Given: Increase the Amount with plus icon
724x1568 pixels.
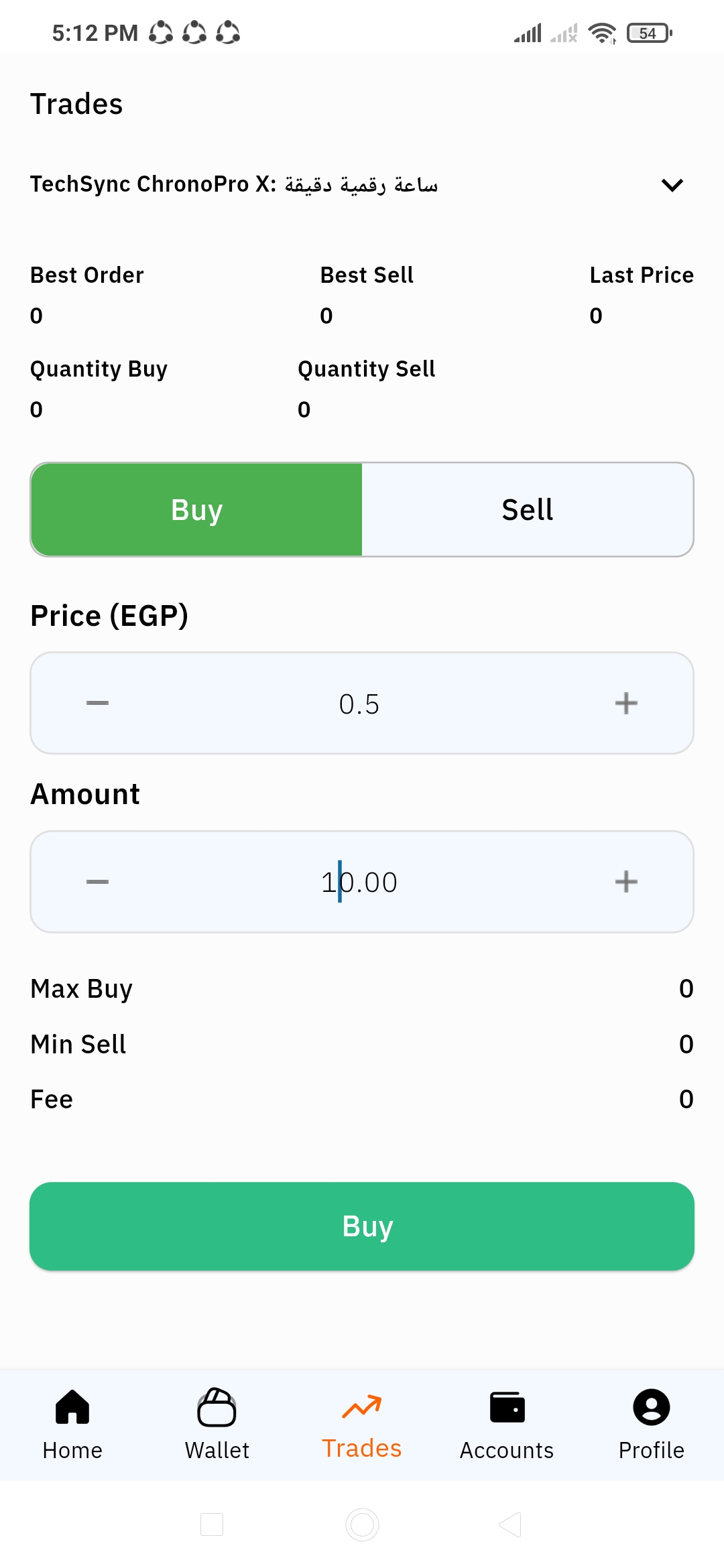Looking at the screenshot, I should (x=626, y=882).
